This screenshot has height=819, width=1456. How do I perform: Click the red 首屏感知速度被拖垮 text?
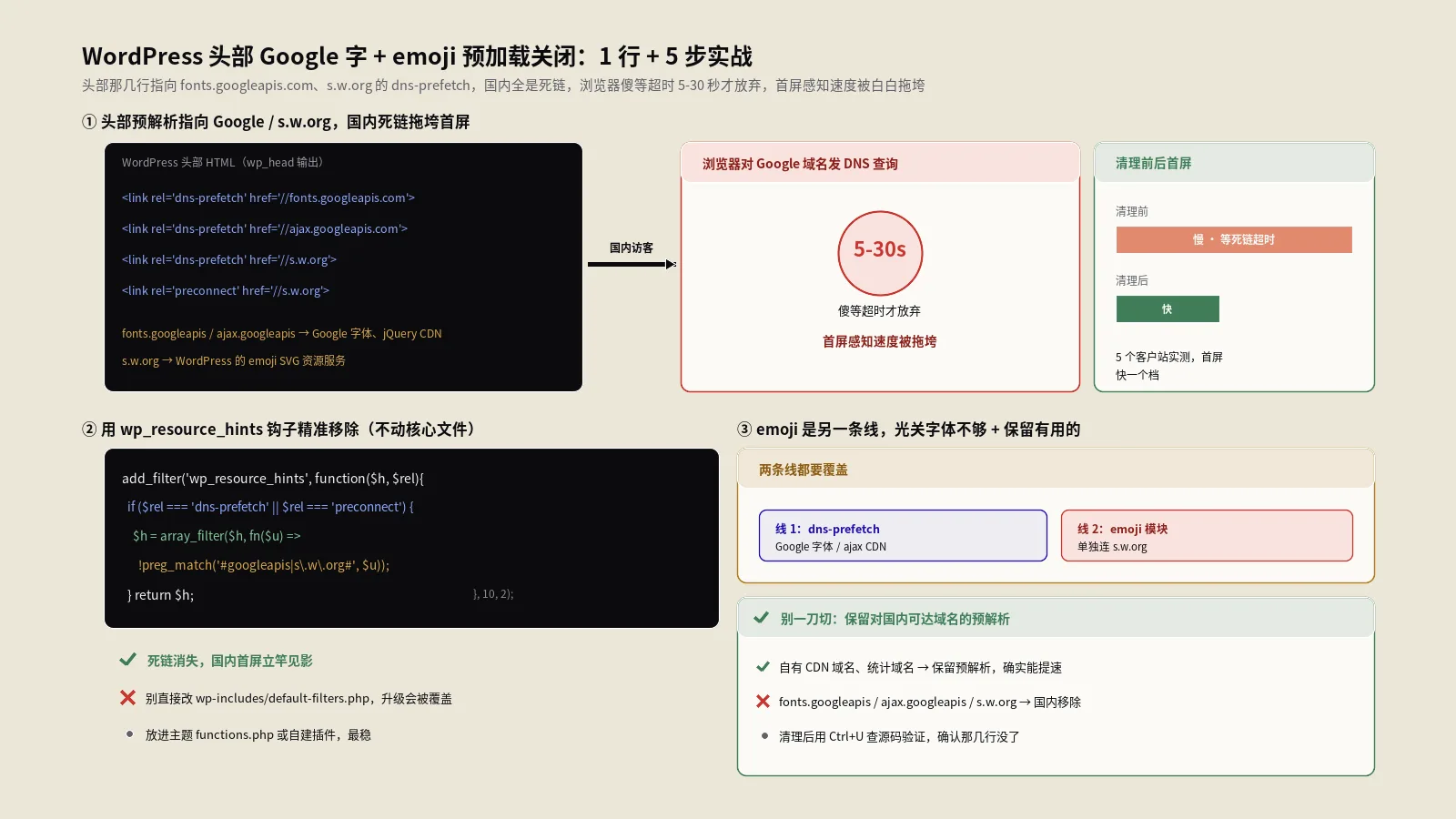click(880, 341)
